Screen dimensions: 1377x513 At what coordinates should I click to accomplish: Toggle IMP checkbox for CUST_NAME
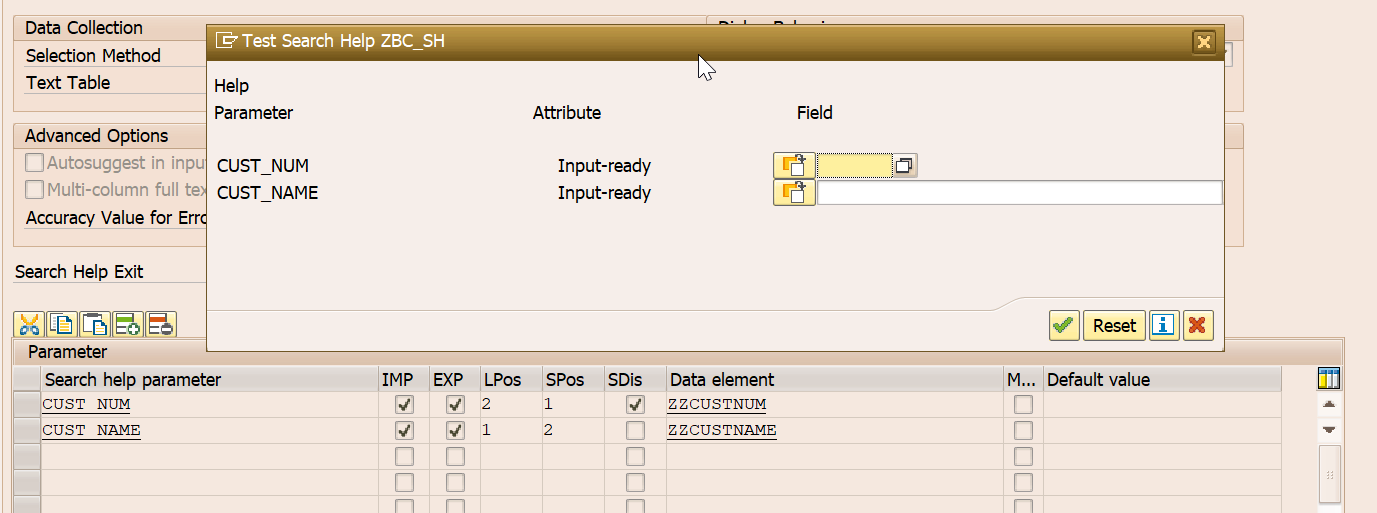[x=404, y=431]
